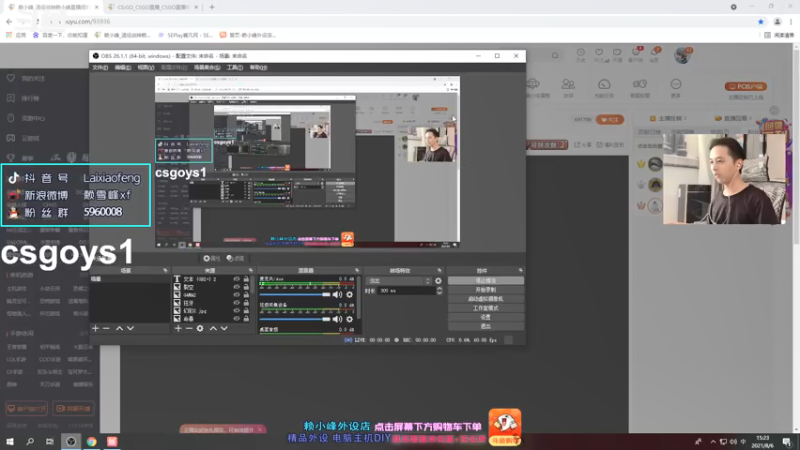Hide the bottom source in the list
800x450 pixels.
[236, 318]
